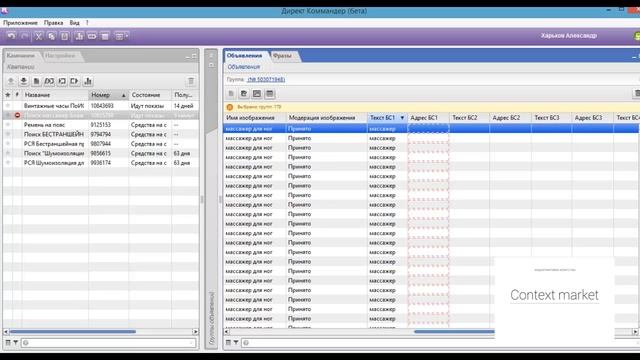The image size is (640, 360).
Task: Click the table grid icon in purple toolbar
Action: click(x=105, y=36)
